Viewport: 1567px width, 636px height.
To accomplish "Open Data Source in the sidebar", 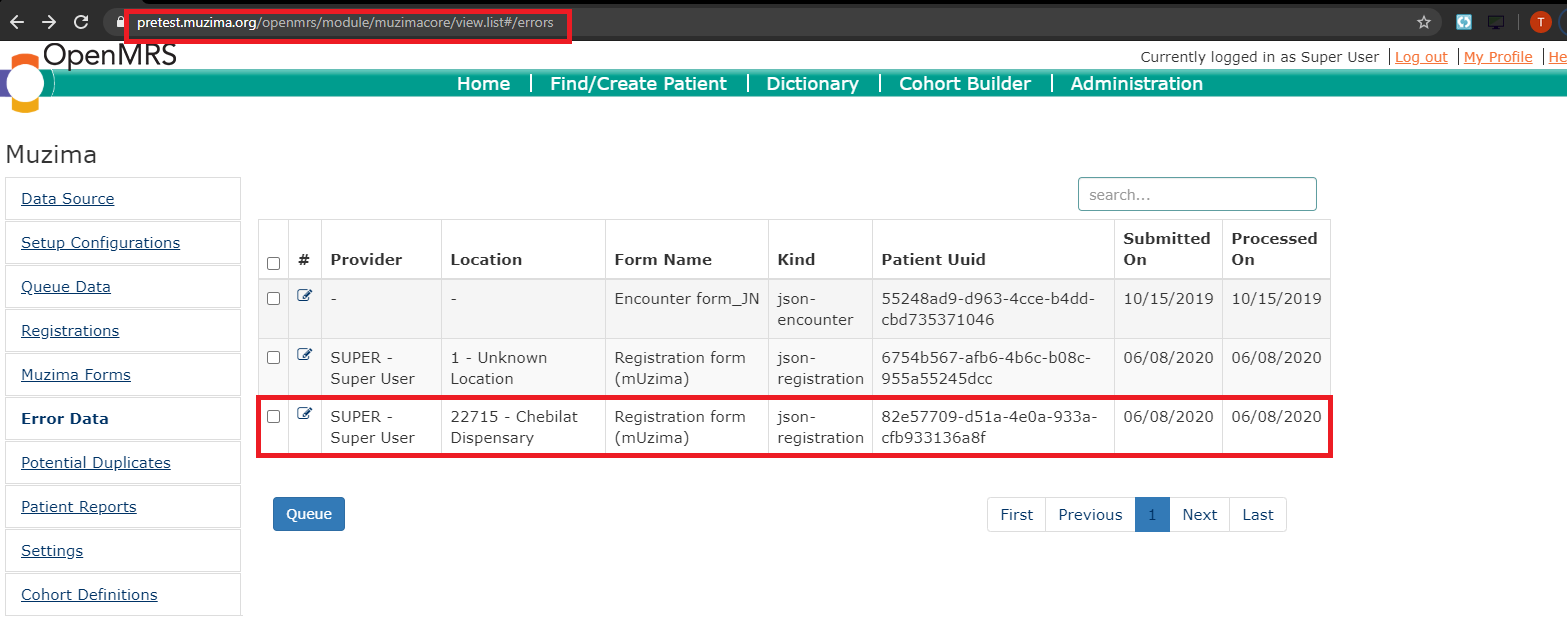I will coord(68,199).
